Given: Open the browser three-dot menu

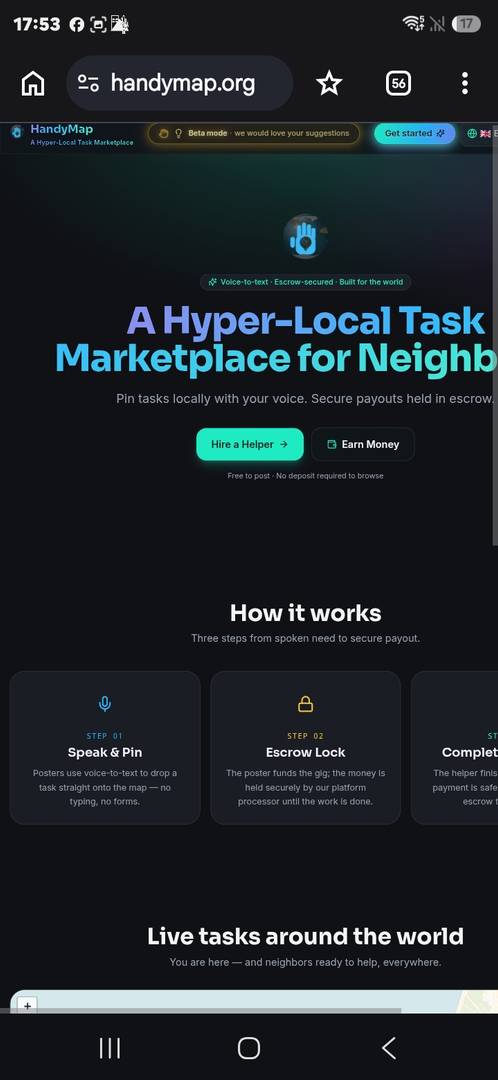Looking at the screenshot, I should (465, 83).
